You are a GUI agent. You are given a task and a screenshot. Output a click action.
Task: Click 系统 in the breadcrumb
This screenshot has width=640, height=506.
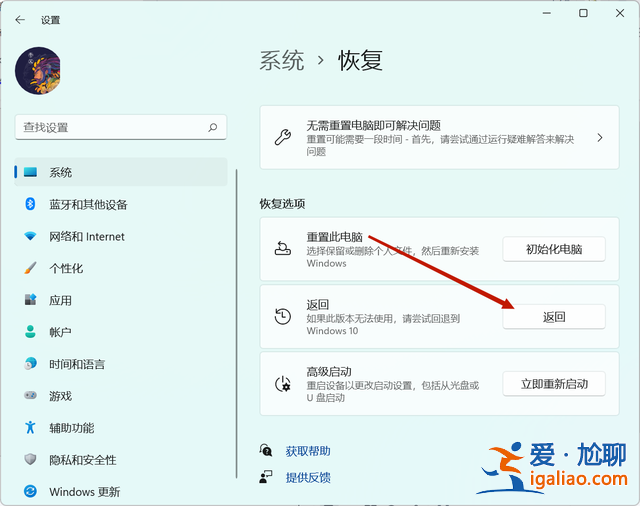click(282, 61)
